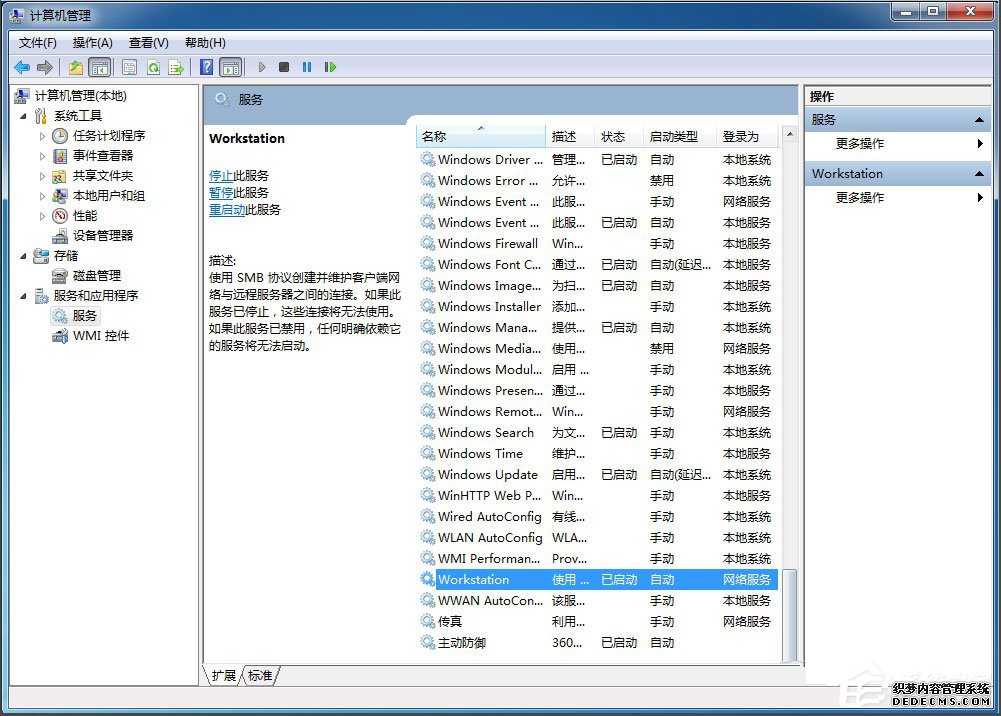Open the 查看(V) menu
The height and width of the screenshot is (716, 1001).
point(149,43)
